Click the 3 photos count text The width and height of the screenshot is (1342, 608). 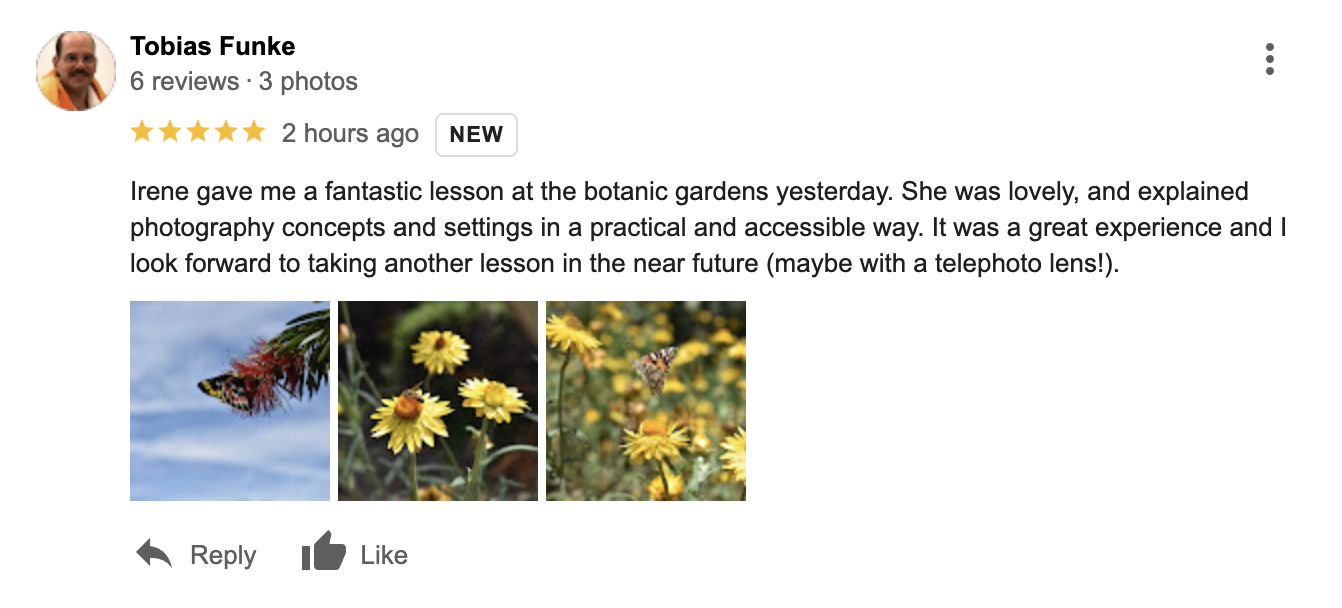(308, 81)
